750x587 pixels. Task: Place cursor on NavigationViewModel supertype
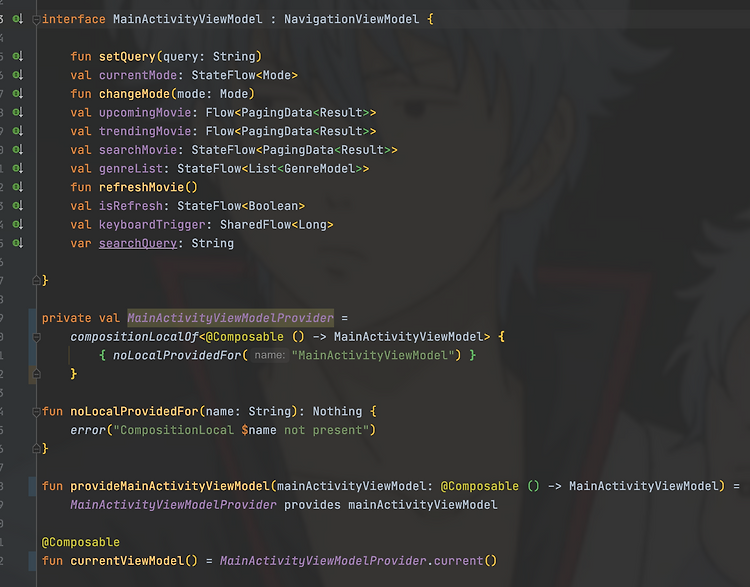point(352,20)
